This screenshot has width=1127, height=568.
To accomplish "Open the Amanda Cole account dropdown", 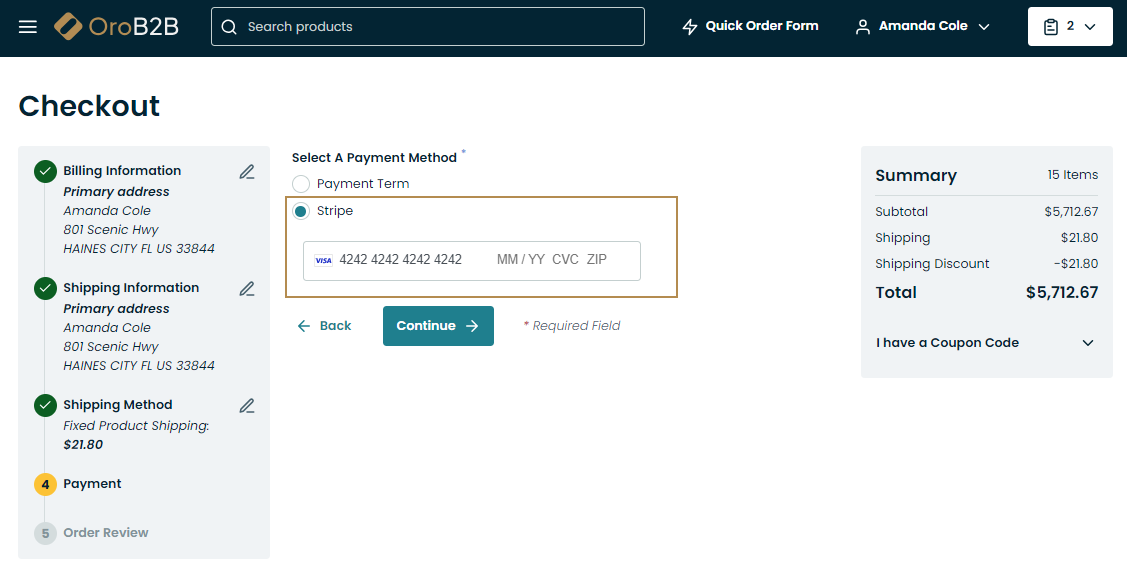I will tap(922, 27).
